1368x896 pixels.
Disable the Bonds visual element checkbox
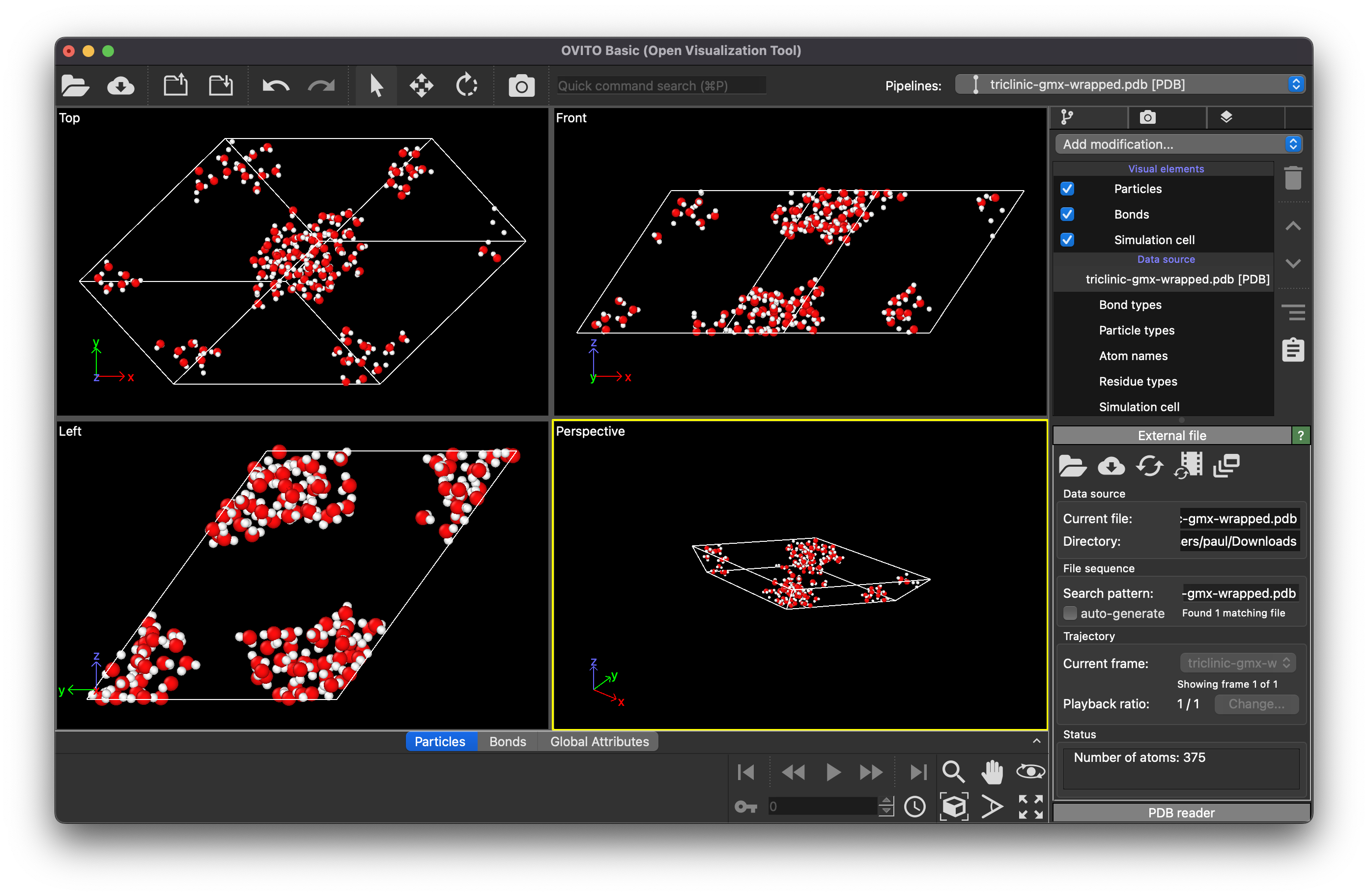(x=1067, y=214)
